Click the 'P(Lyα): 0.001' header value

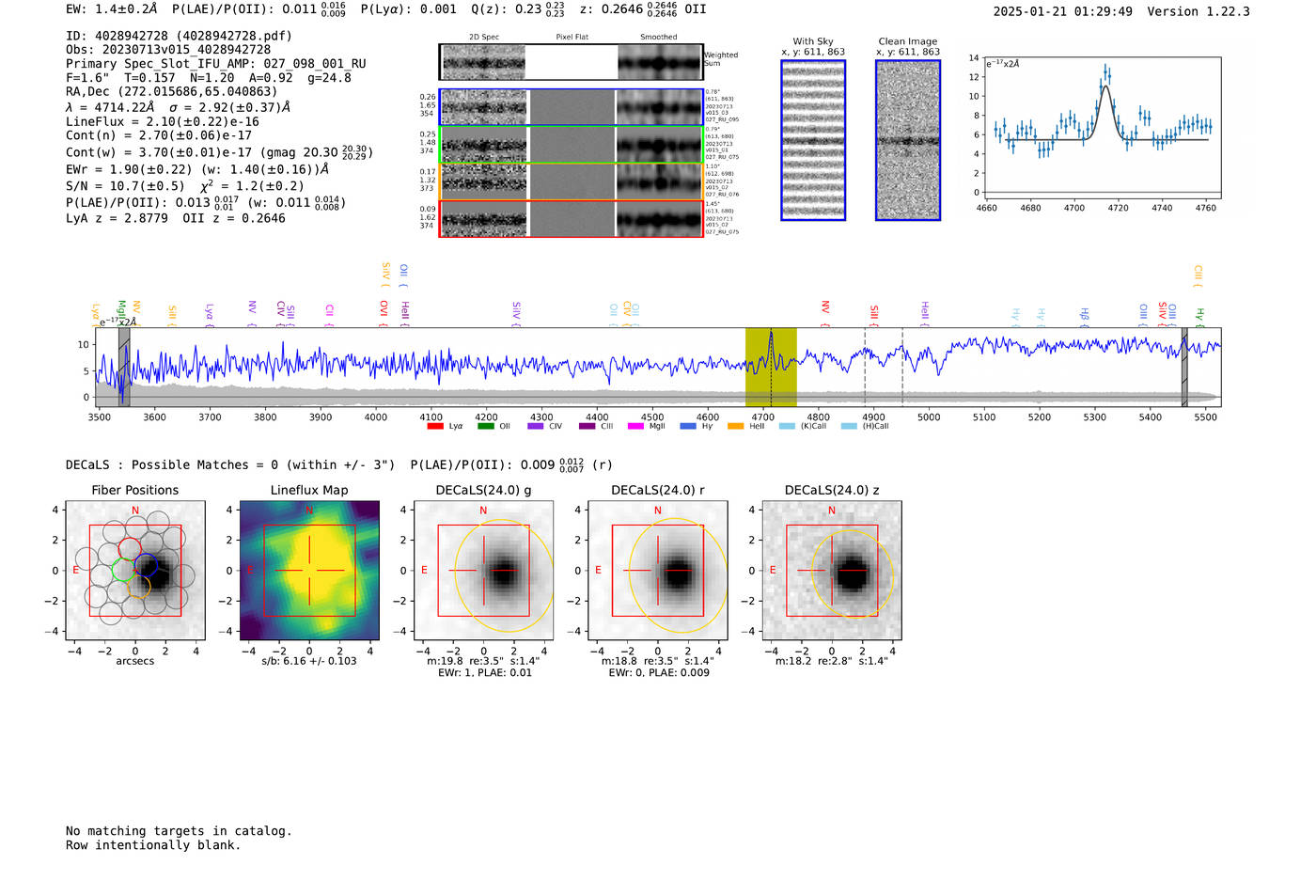tap(409, 9)
